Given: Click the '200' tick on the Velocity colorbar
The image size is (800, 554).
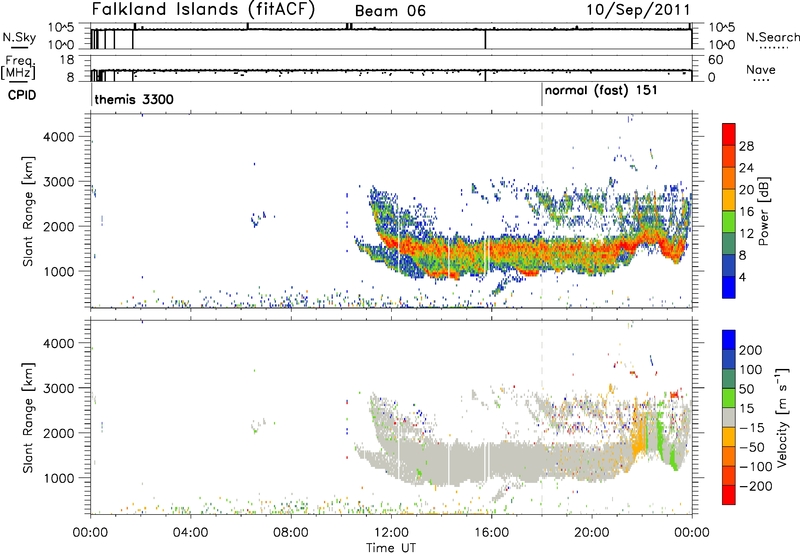Looking at the screenshot, I should tap(751, 350).
